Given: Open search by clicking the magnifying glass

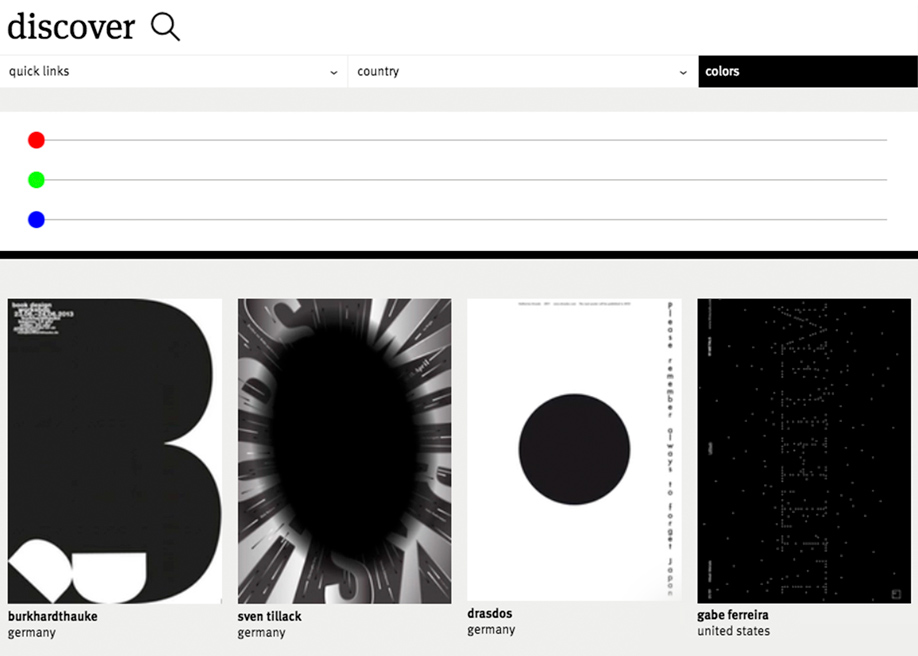Looking at the screenshot, I should [x=163, y=26].
